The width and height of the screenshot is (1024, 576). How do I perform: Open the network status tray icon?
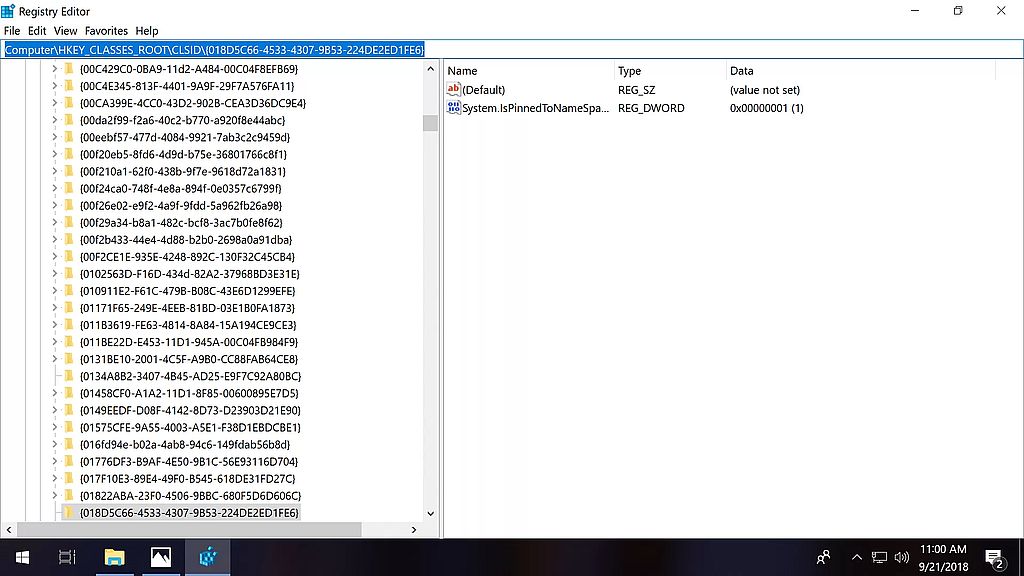click(879, 557)
